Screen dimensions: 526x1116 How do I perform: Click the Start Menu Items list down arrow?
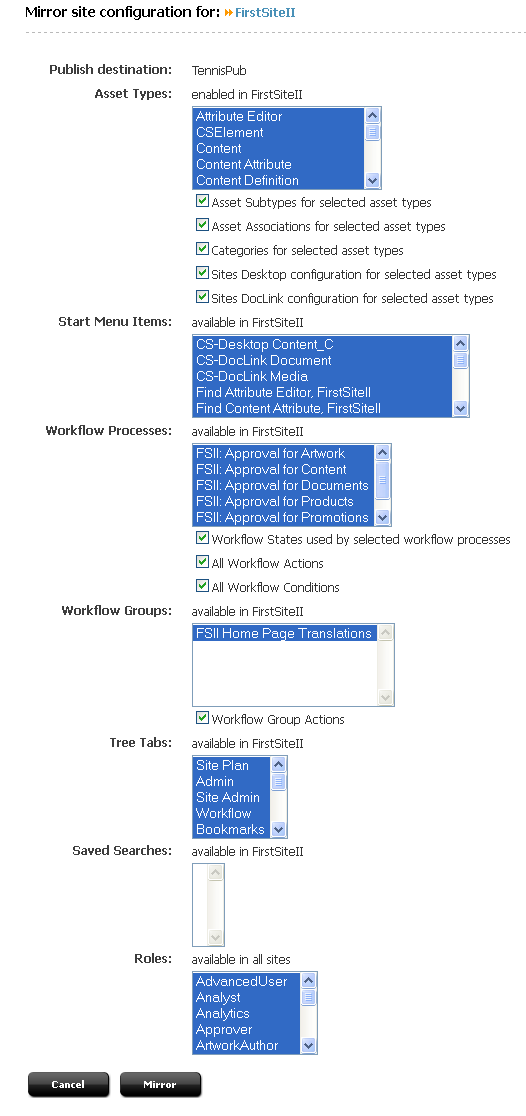[x=461, y=409]
